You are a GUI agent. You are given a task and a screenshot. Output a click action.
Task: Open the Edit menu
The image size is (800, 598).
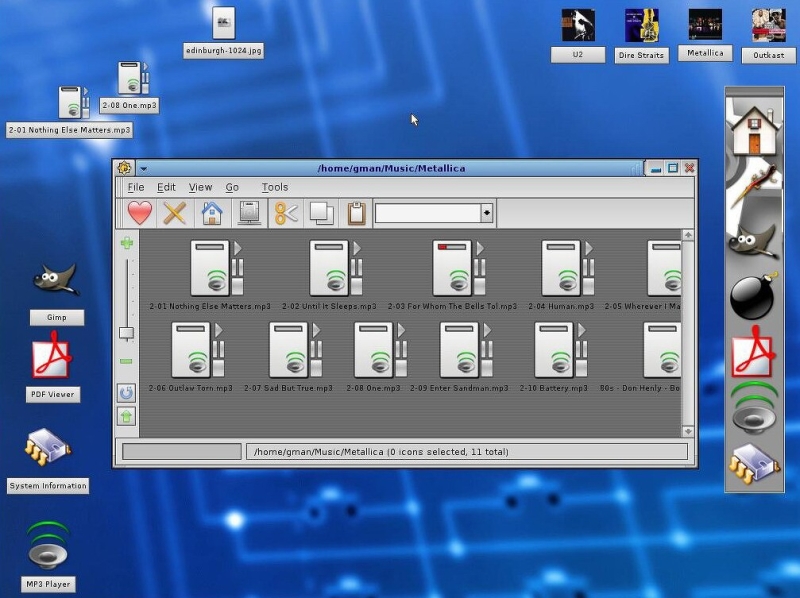(x=166, y=187)
